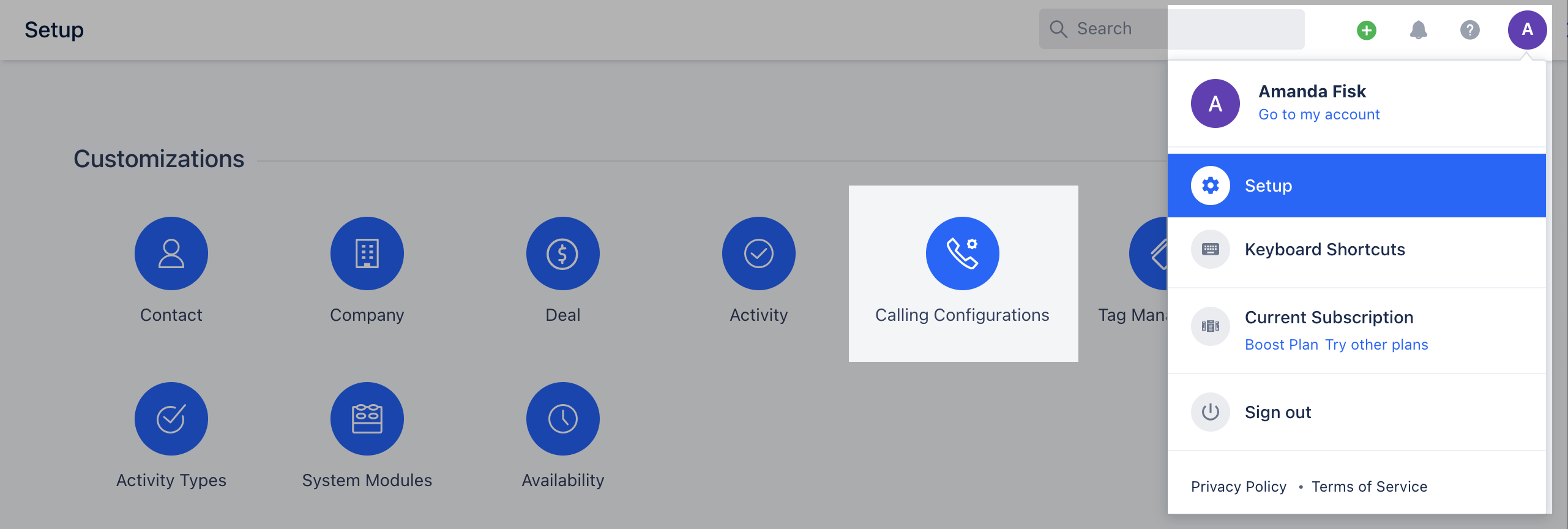Open the Availability clock icon
Image resolution: width=1568 pixels, height=529 pixels.
tap(563, 419)
